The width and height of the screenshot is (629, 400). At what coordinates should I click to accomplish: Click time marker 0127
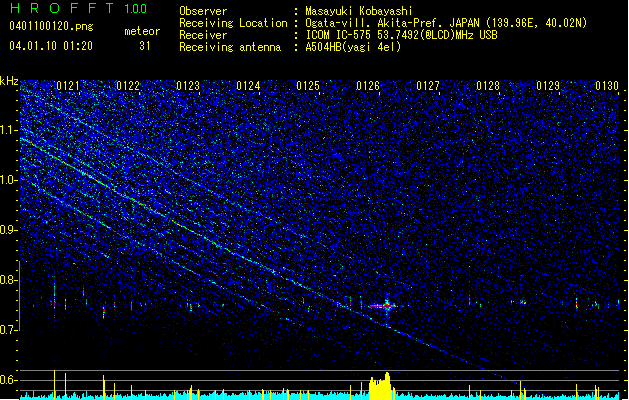[428, 86]
